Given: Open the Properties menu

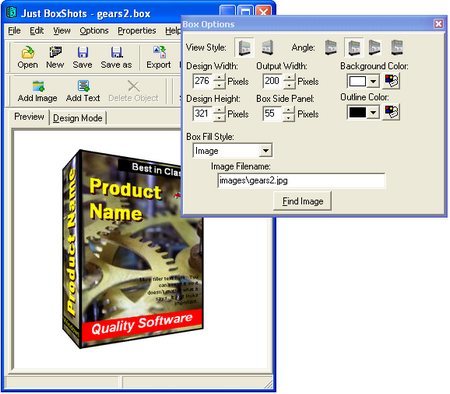Looking at the screenshot, I should 137,31.
